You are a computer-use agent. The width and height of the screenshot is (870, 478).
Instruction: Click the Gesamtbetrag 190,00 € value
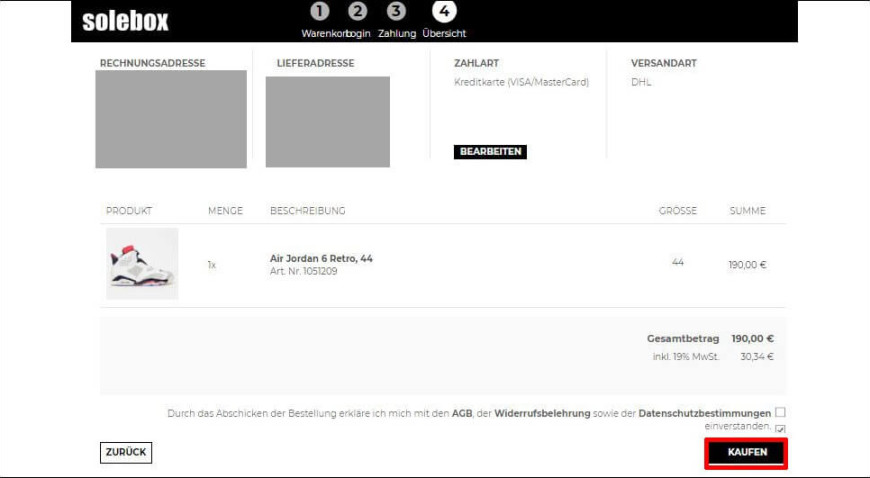(752, 339)
